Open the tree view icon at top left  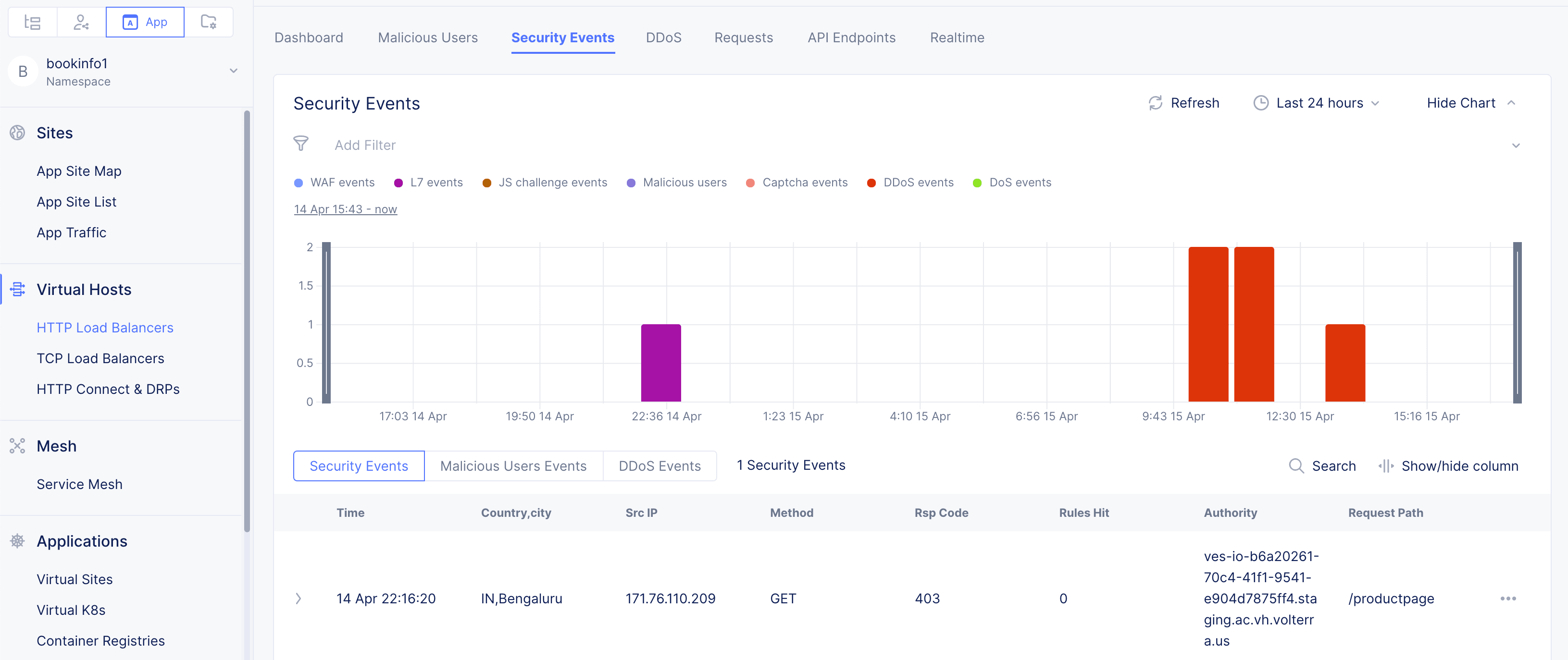(32, 23)
